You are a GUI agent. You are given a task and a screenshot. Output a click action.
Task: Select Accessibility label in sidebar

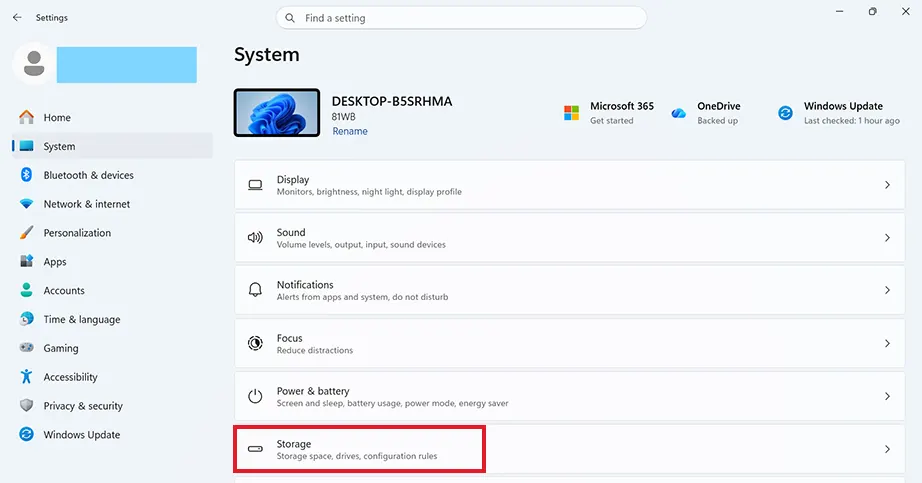pos(71,377)
